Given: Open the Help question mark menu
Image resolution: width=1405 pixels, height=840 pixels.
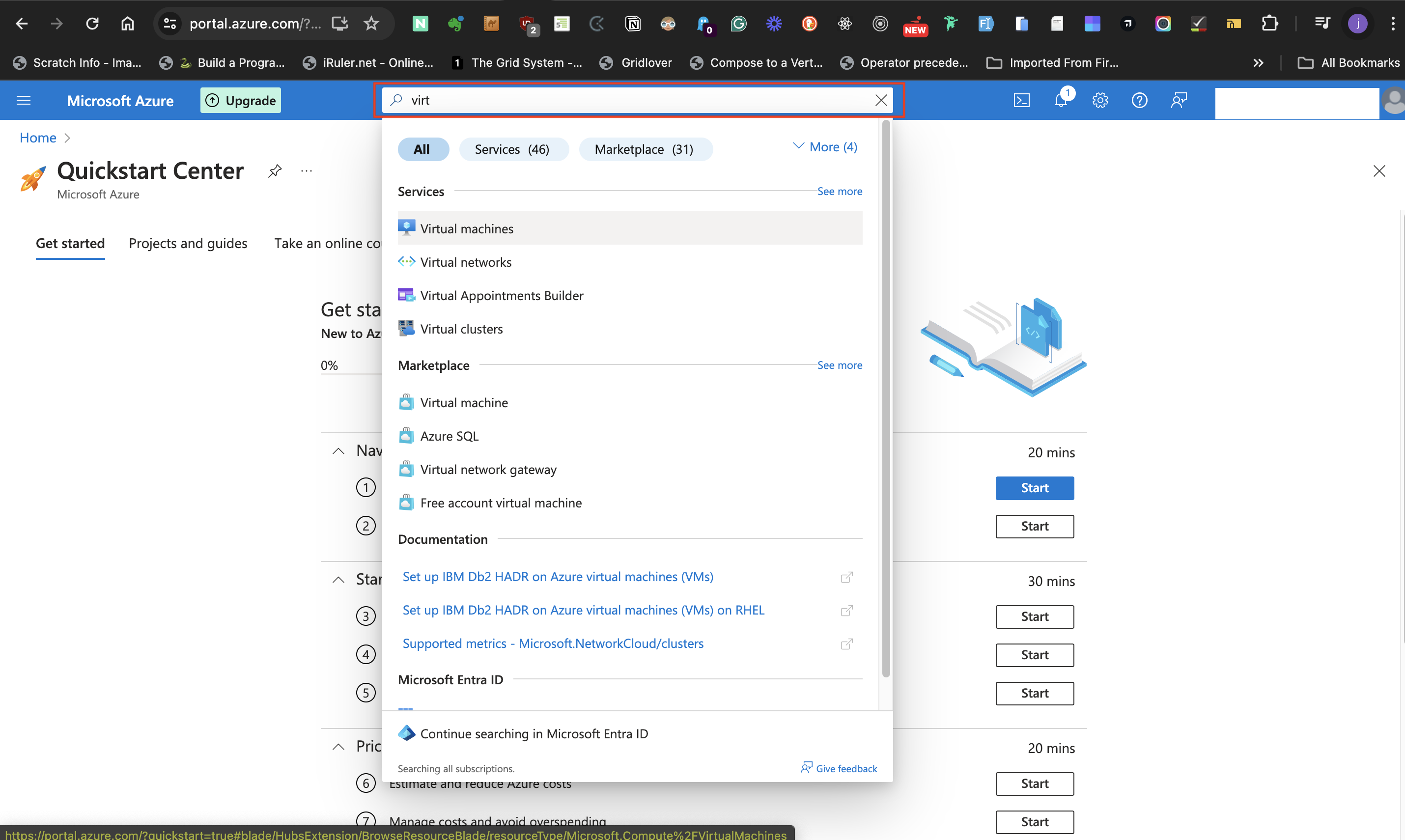Looking at the screenshot, I should click(x=1139, y=100).
